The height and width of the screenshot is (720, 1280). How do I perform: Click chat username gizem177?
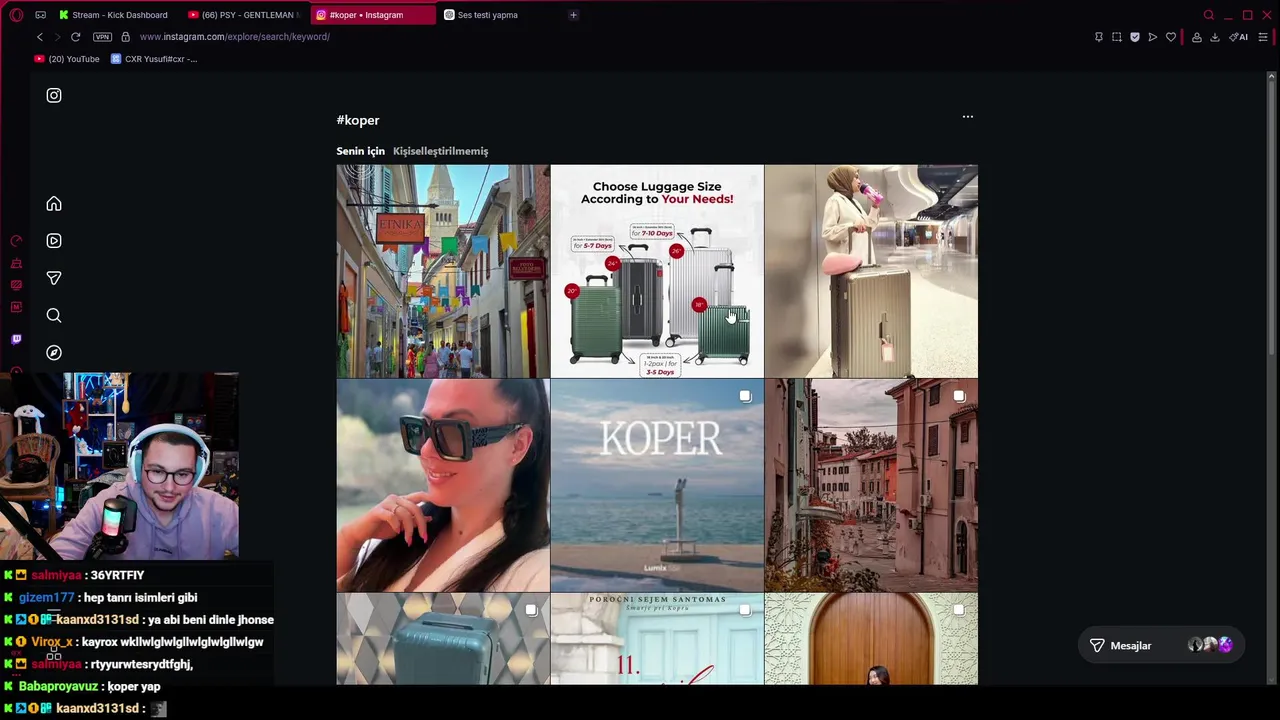click(46, 598)
